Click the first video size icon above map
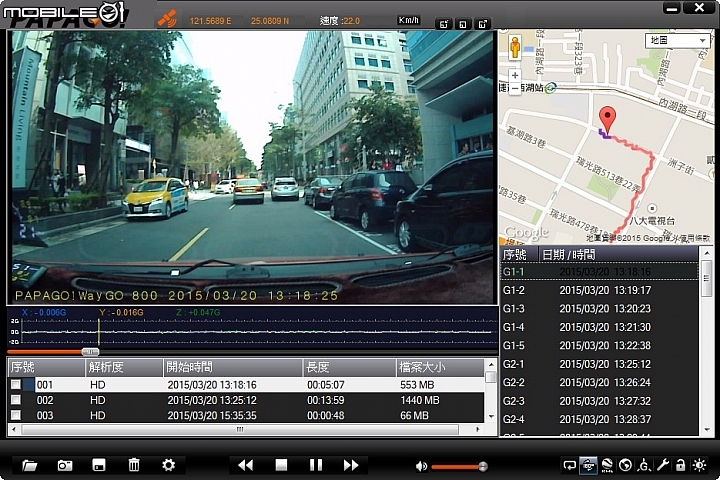This screenshot has height=480, width=720. pos(444,24)
